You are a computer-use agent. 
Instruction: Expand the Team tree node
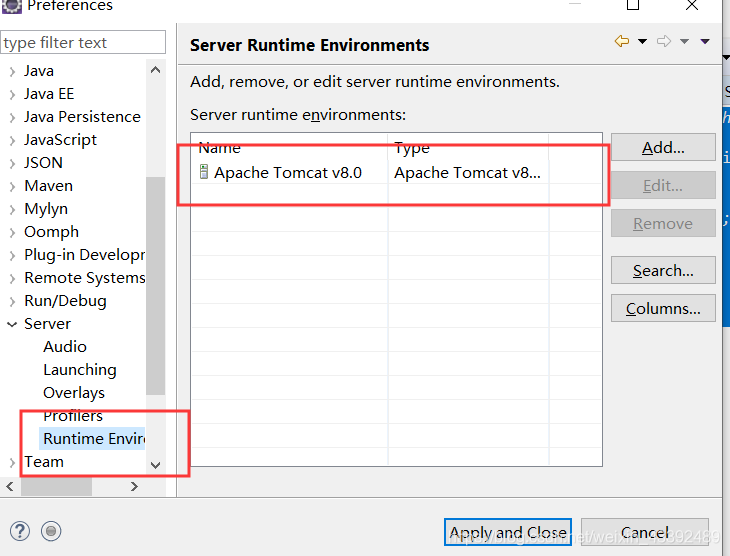pos(12,462)
